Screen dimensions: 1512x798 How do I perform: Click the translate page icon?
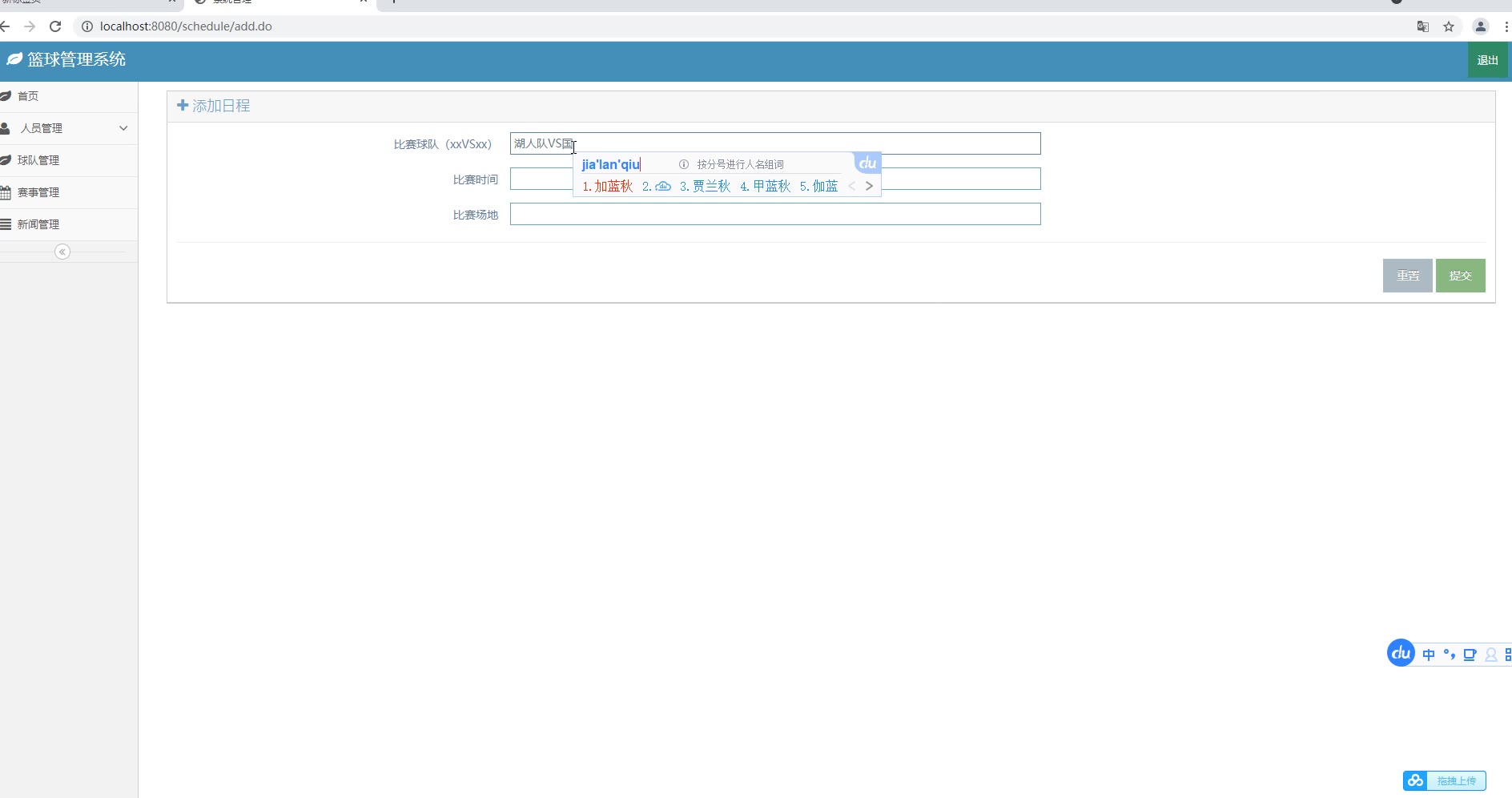pyautogui.click(x=1423, y=26)
